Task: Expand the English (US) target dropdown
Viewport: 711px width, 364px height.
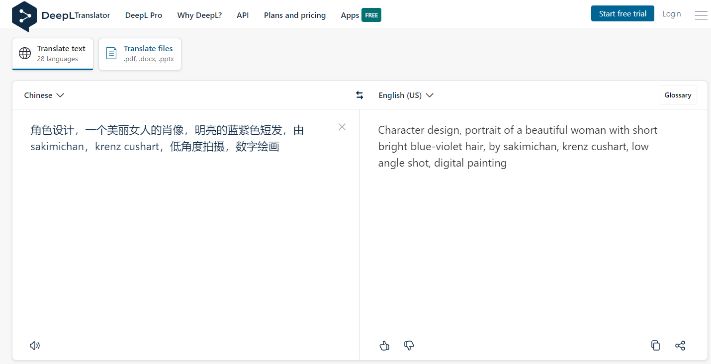Action: (406, 95)
